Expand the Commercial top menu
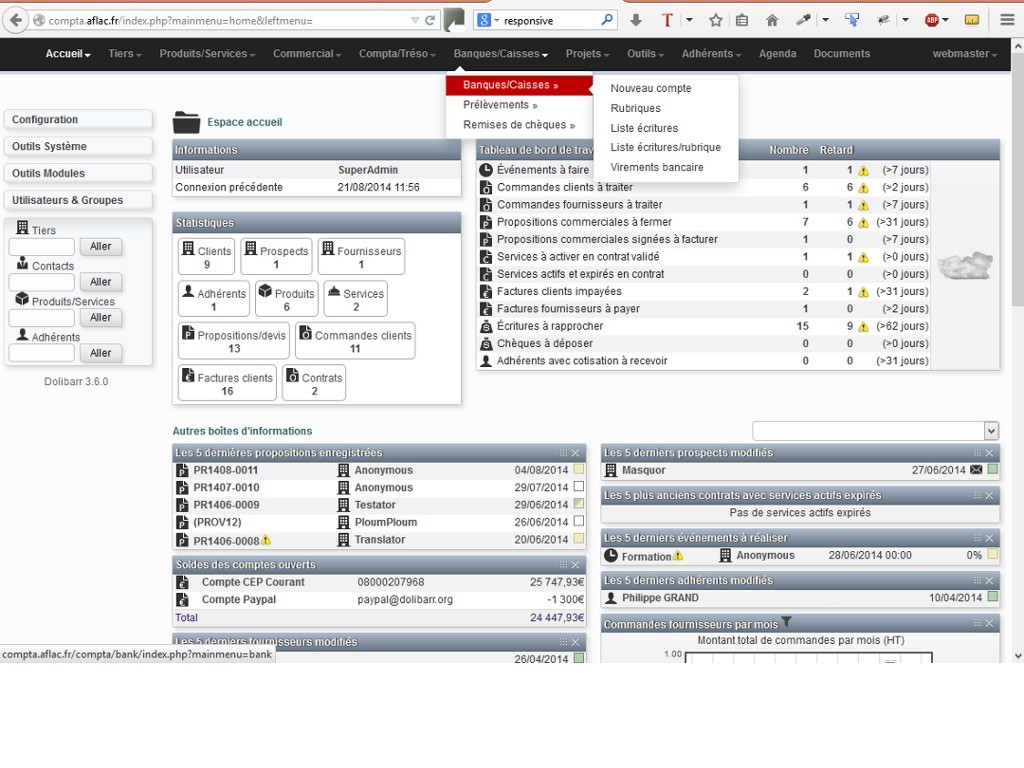The height and width of the screenshot is (768, 1024). (x=307, y=54)
